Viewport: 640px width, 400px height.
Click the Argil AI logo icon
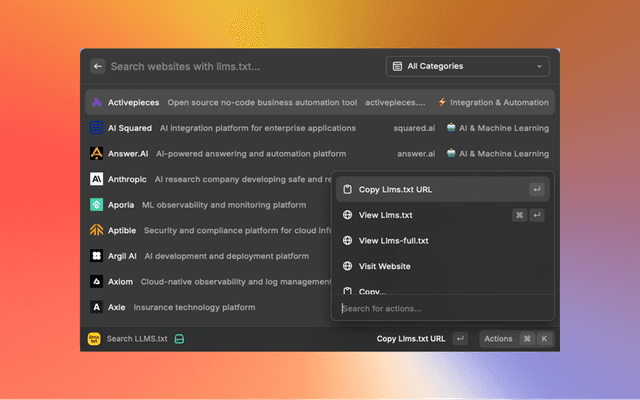97,256
